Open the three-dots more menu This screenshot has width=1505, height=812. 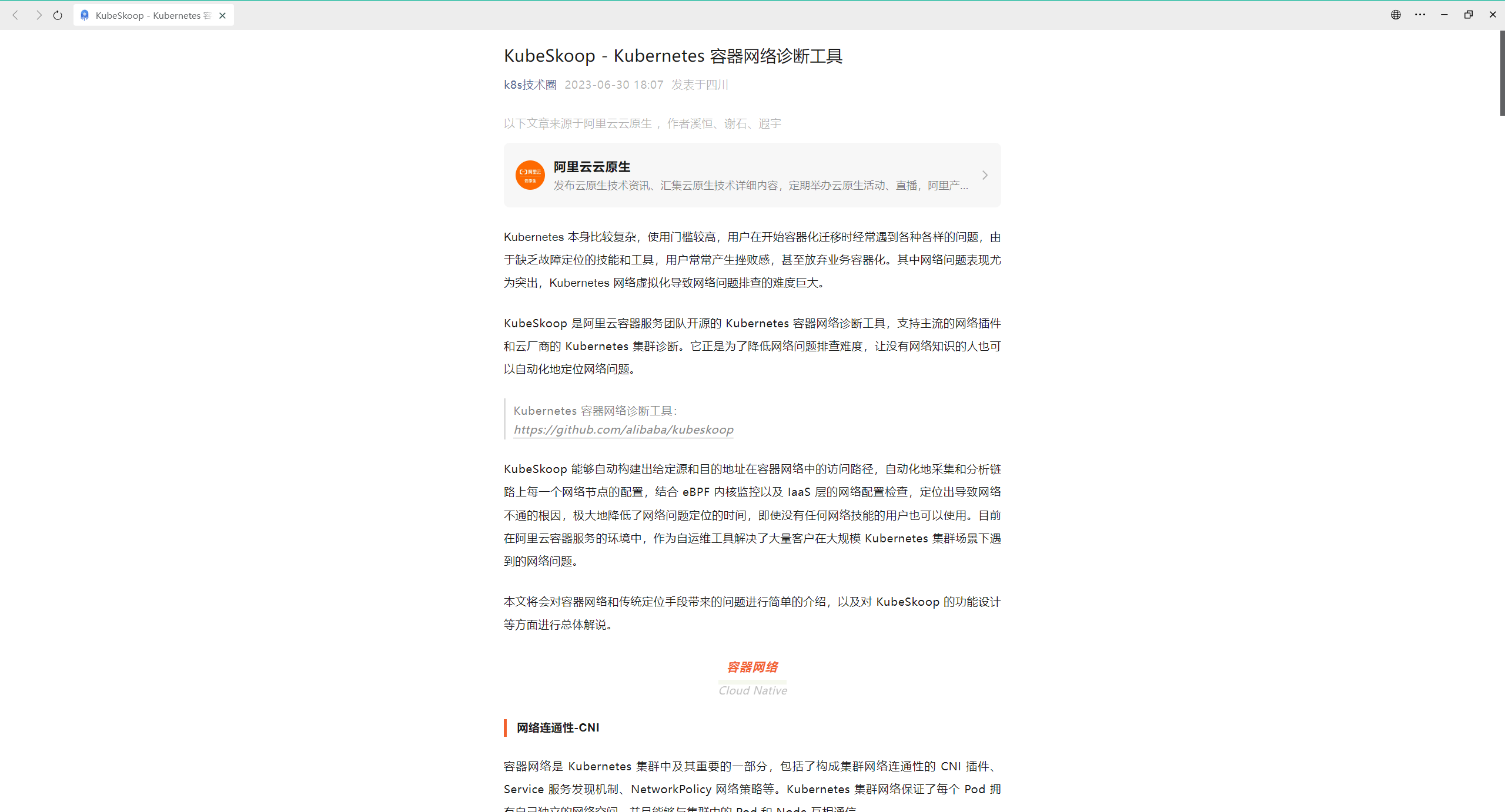[1420, 15]
